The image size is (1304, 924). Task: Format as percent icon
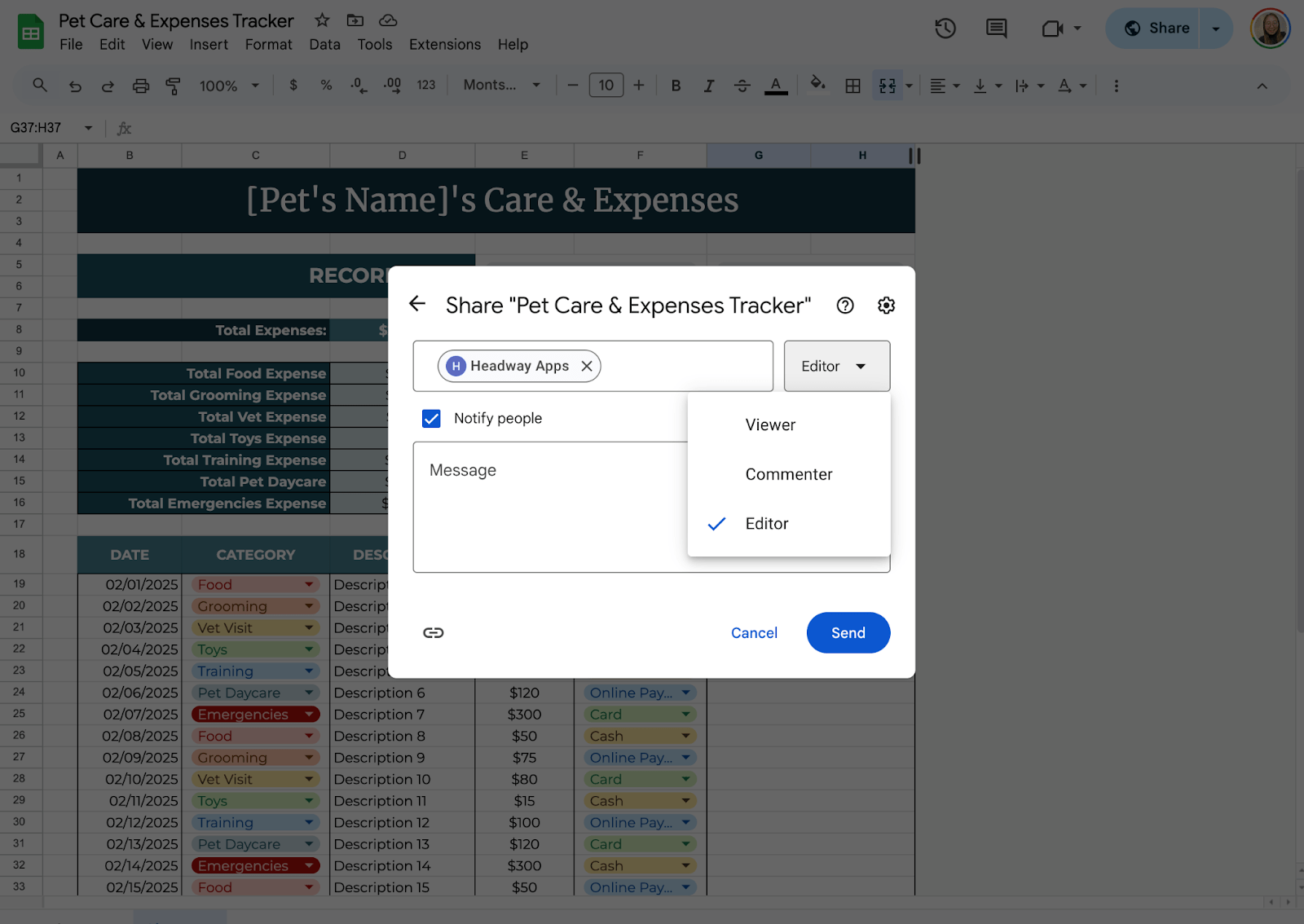(326, 85)
